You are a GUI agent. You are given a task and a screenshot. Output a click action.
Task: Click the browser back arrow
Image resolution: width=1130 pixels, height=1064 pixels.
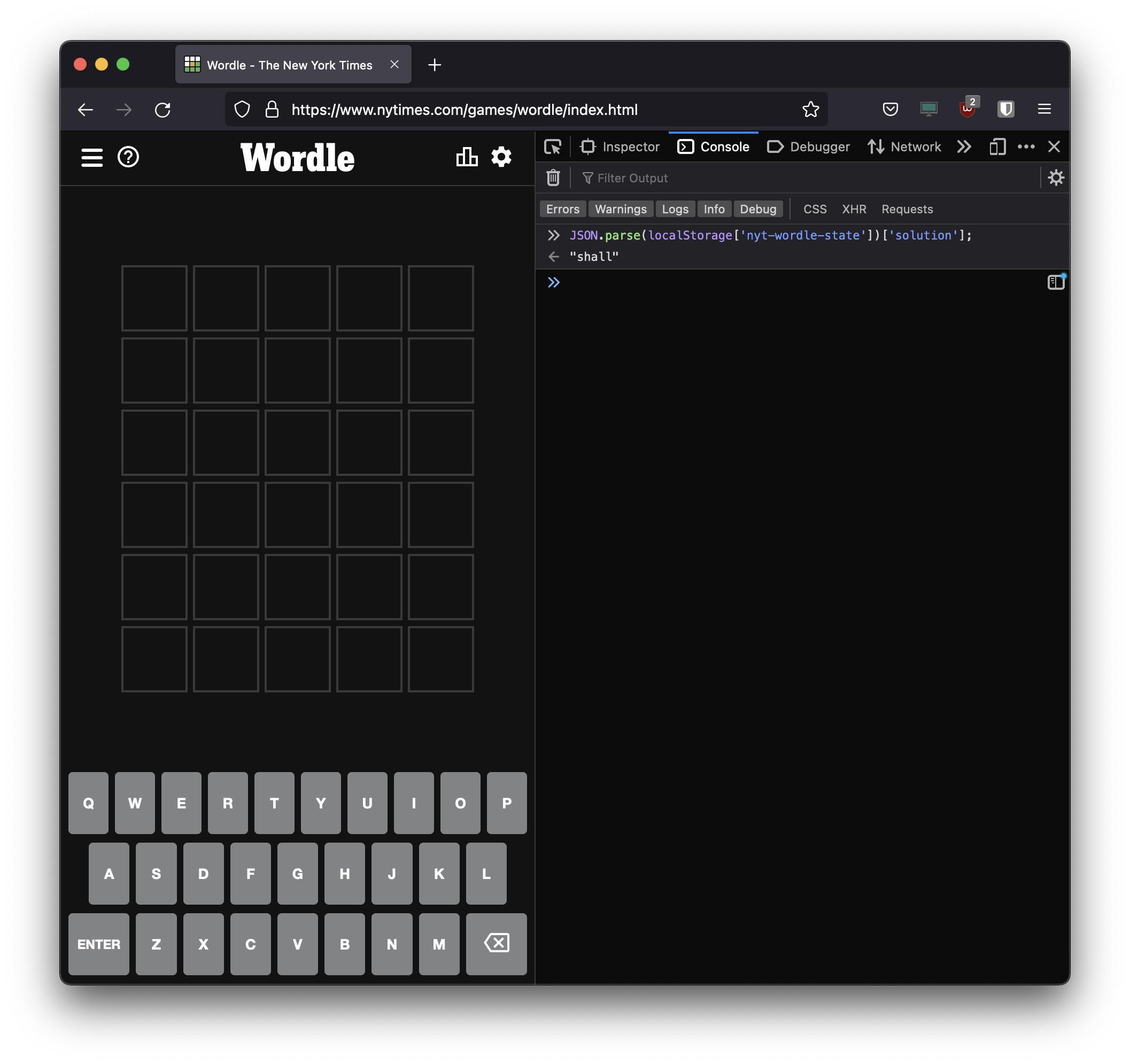pos(86,110)
